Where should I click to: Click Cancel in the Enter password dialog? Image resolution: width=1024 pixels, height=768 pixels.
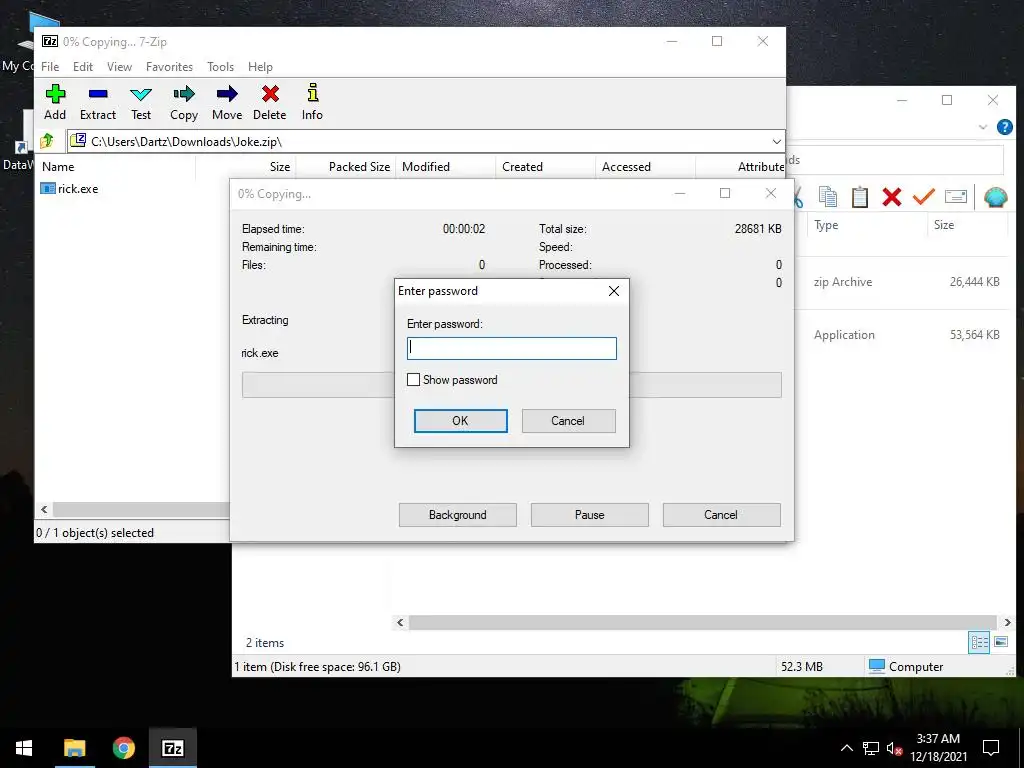point(568,421)
